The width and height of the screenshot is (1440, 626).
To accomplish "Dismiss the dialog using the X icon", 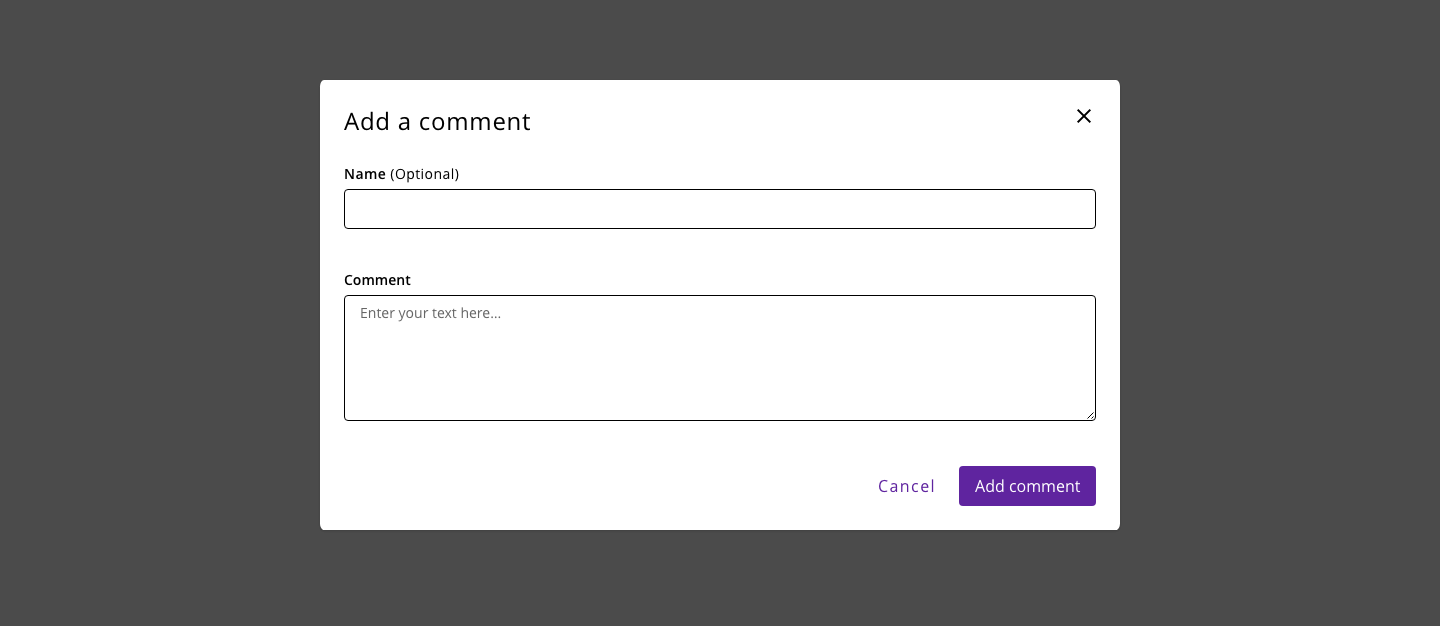I will point(1084,116).
